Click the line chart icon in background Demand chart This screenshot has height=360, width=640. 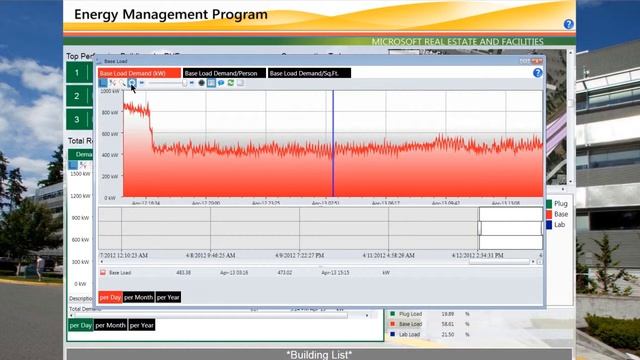tap(83, 165)
